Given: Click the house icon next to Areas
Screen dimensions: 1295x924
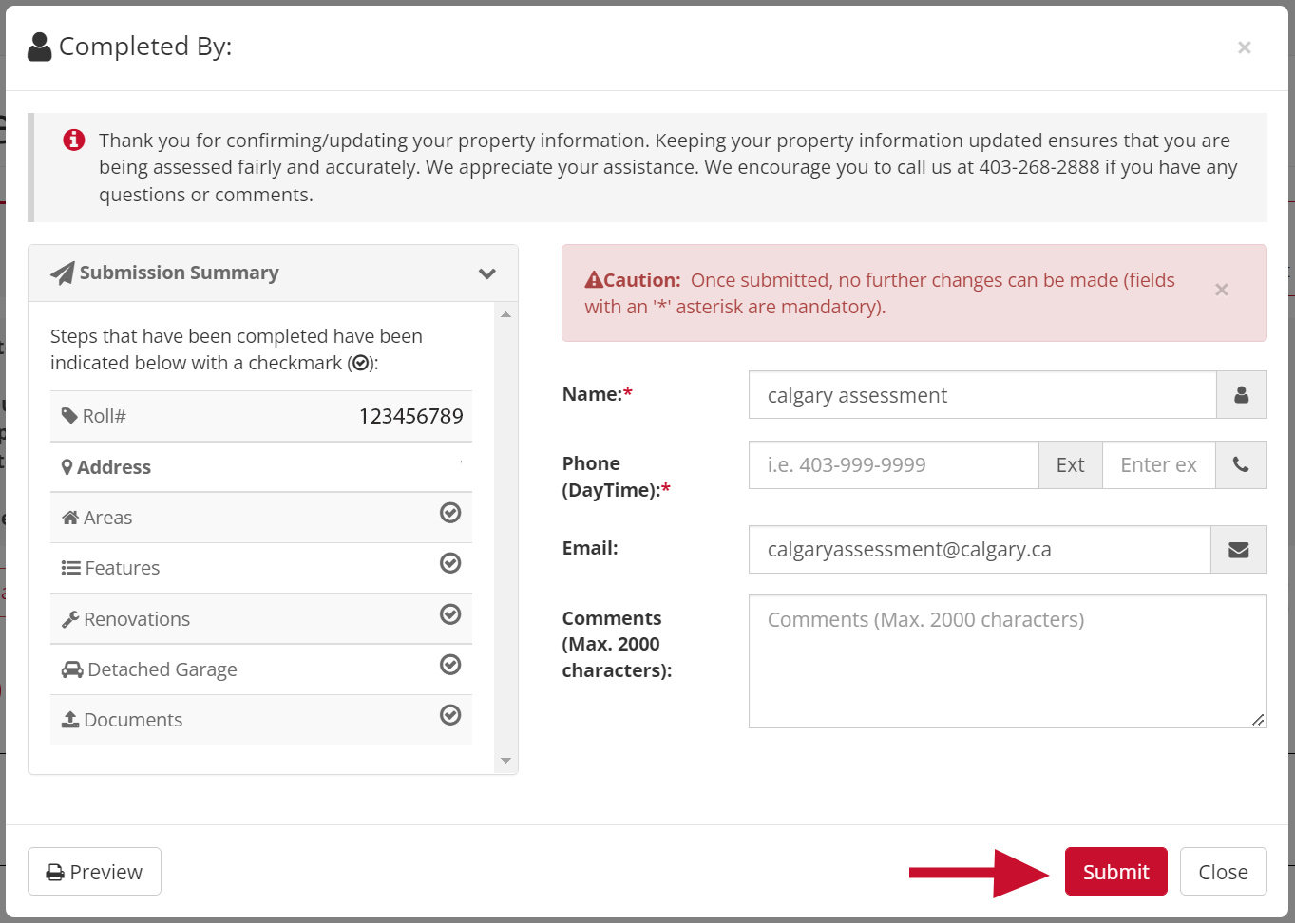Looking at the screenshot, I should tap(70, 518).
